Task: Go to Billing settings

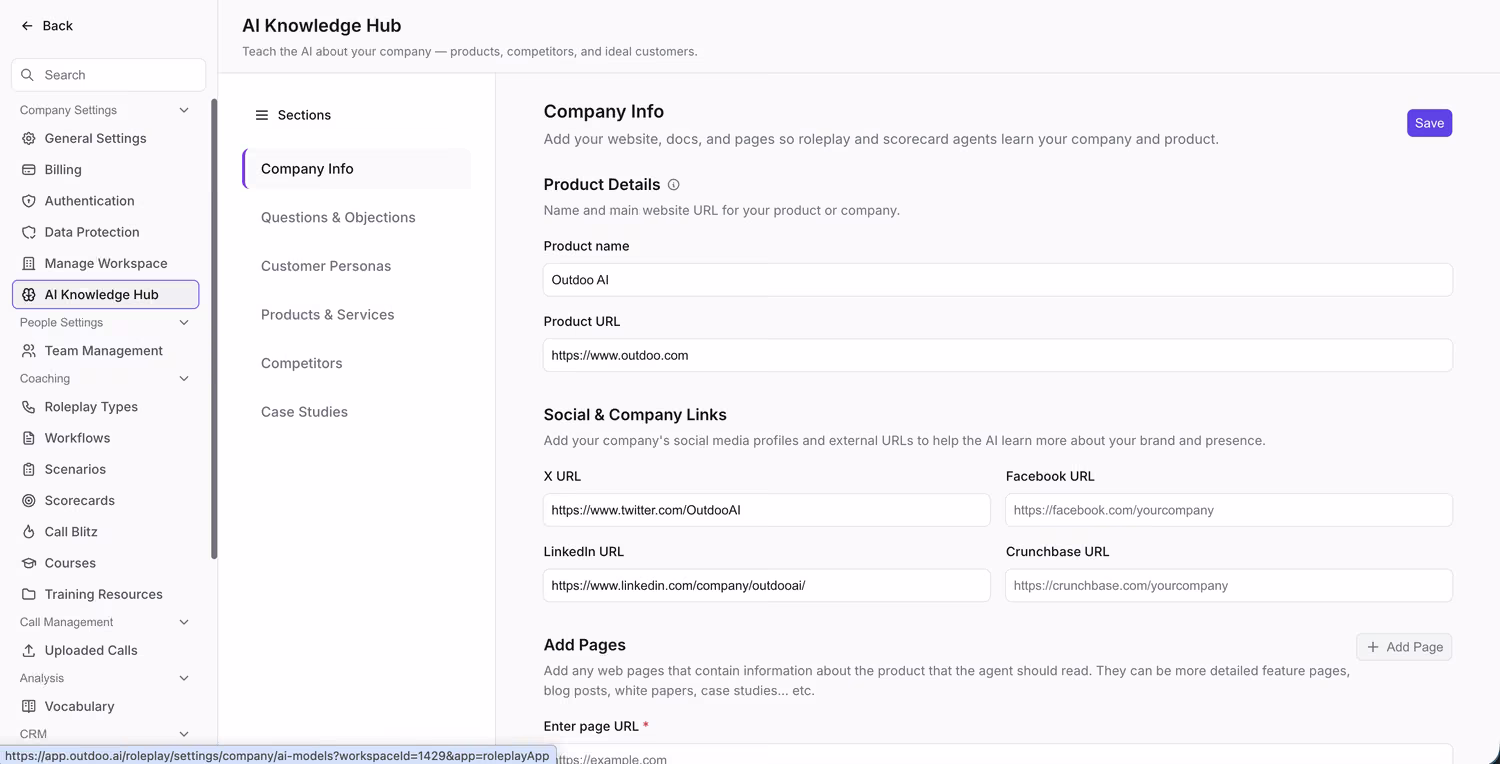Action: click(x=106, y=170)
